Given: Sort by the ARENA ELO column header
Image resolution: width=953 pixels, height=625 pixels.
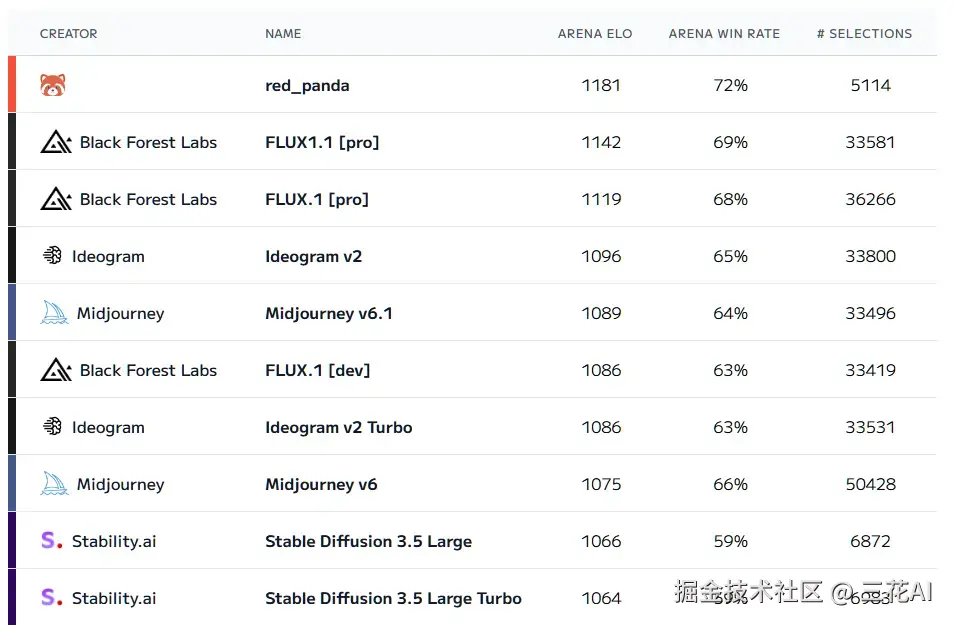Looking at the screenshot, I should click(x=595, y=34).
